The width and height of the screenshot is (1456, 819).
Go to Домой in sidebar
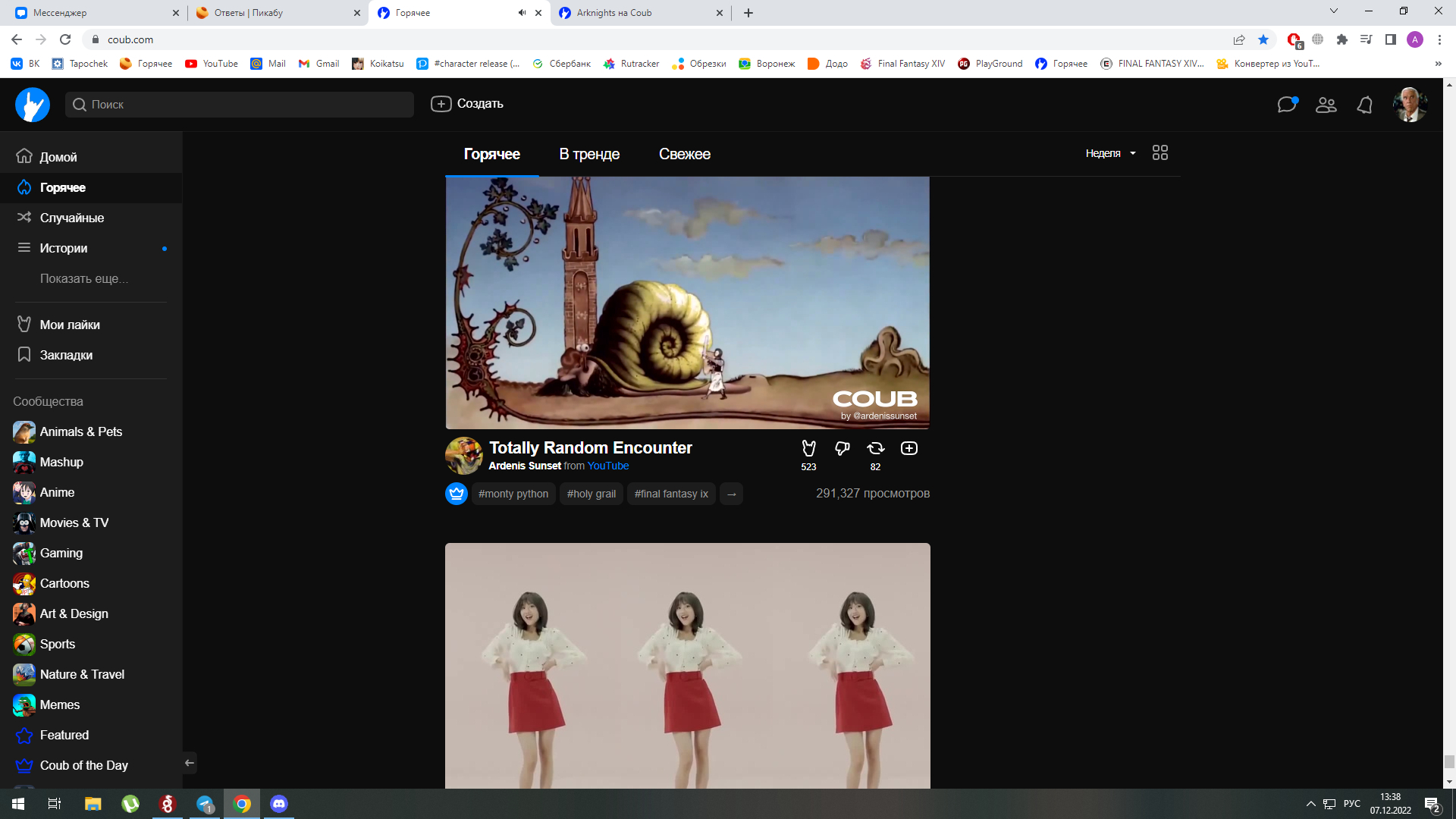point(91,157)
